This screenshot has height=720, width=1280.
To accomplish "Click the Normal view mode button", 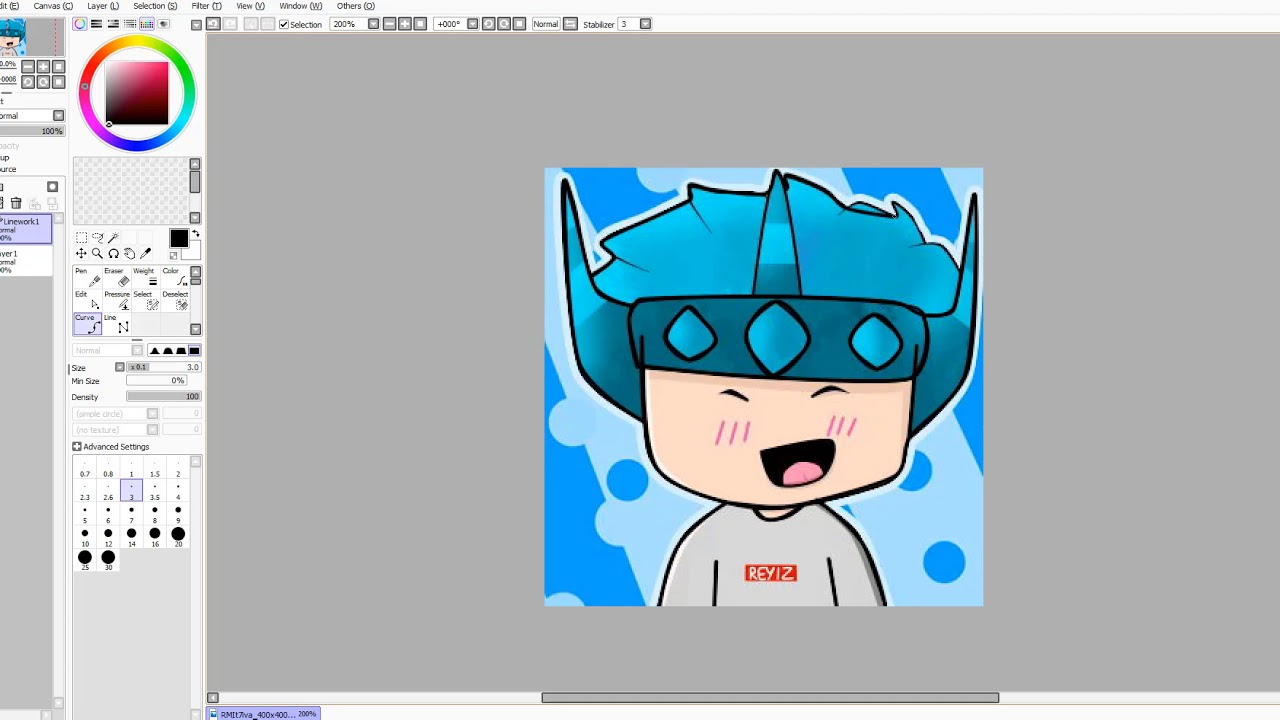I will [545, 24].
